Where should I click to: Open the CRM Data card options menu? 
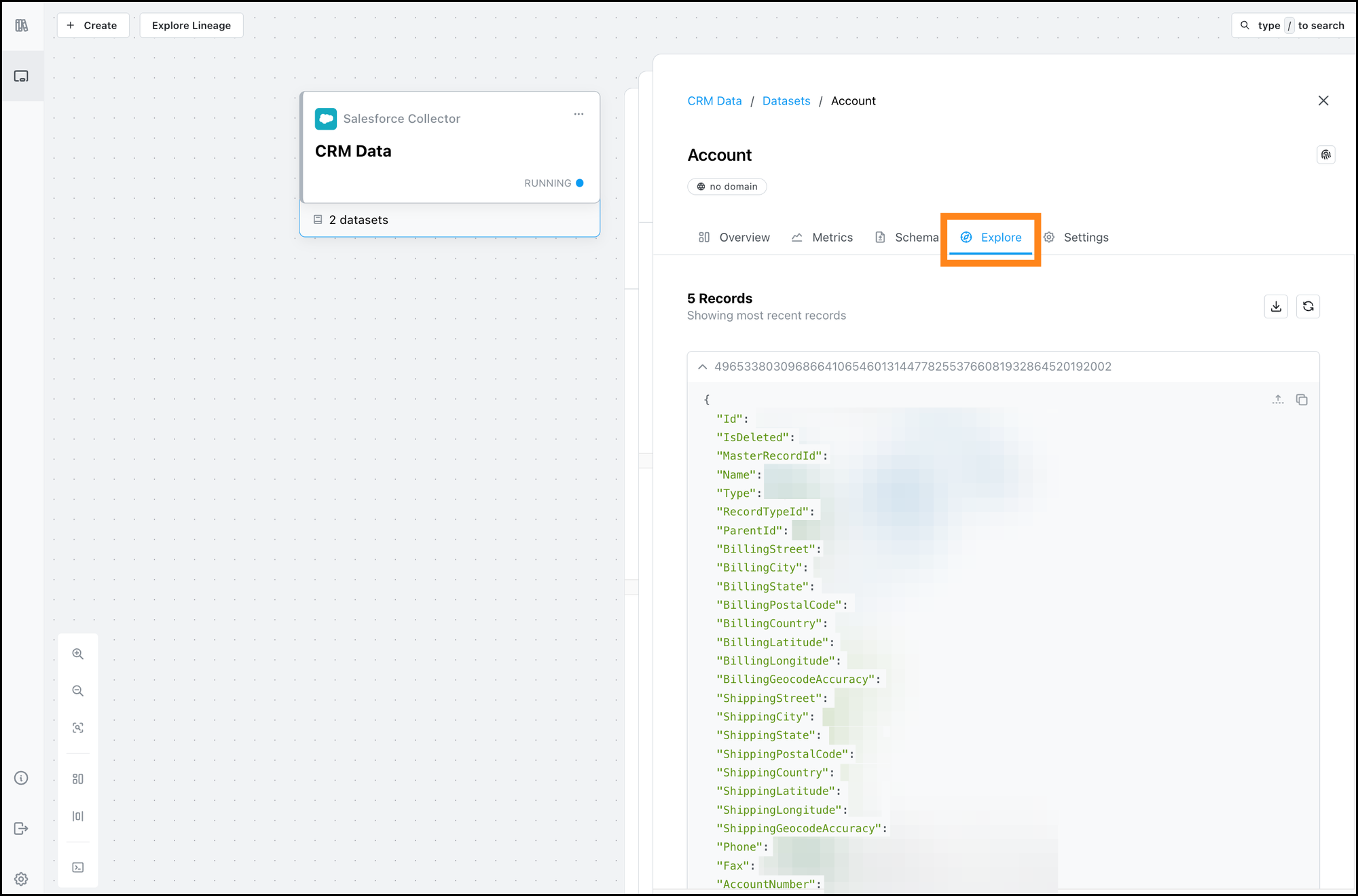(x=579, y=114)
